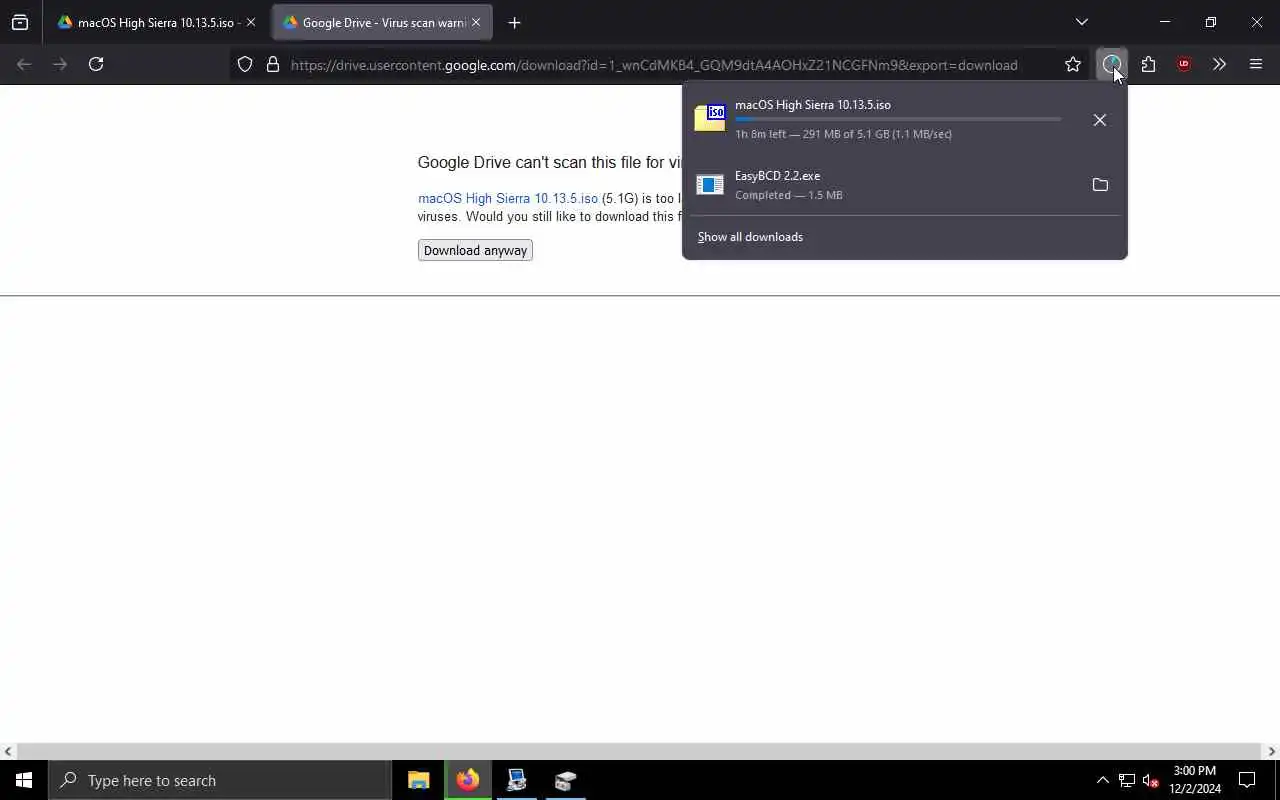This screenshot has height=800, width=1280.
Task: Open Firefox View icon in tab bar
Action: 20,22
